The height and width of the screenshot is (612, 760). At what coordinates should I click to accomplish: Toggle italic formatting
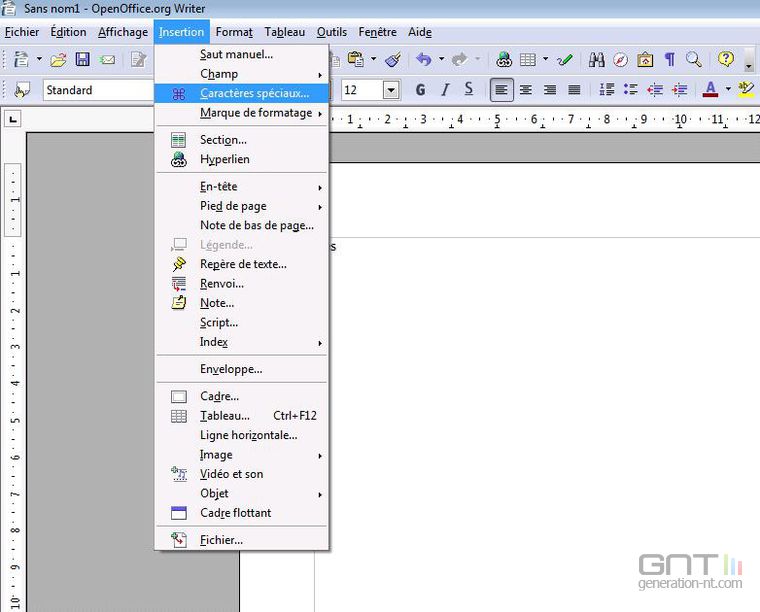tap(445, 90)
